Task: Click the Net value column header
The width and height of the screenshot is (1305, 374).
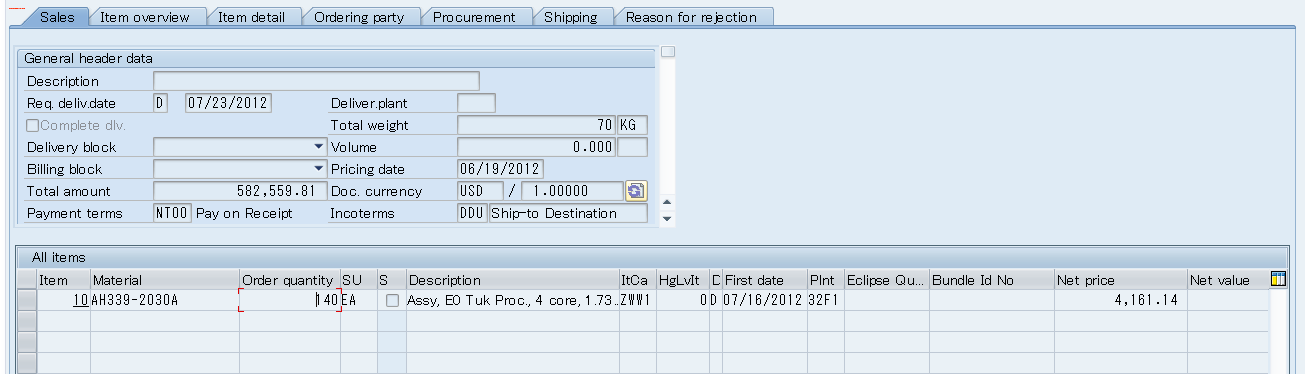Action: pos(1227,280)
